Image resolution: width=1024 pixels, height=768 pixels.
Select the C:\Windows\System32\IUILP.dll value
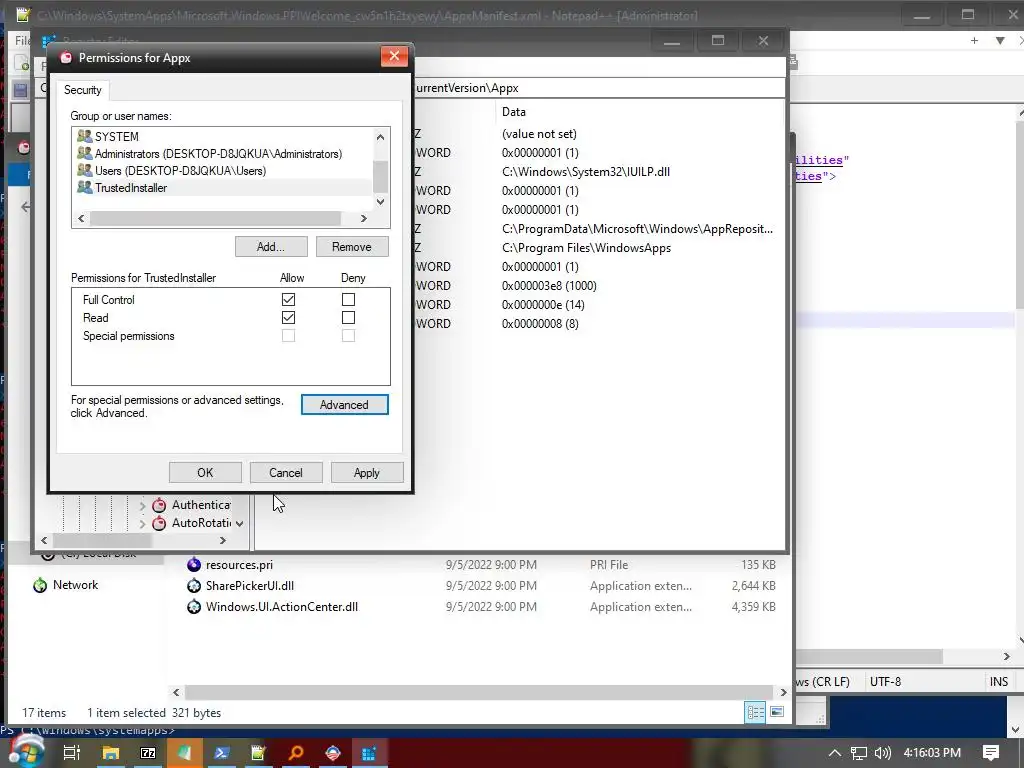pos(586,172)
